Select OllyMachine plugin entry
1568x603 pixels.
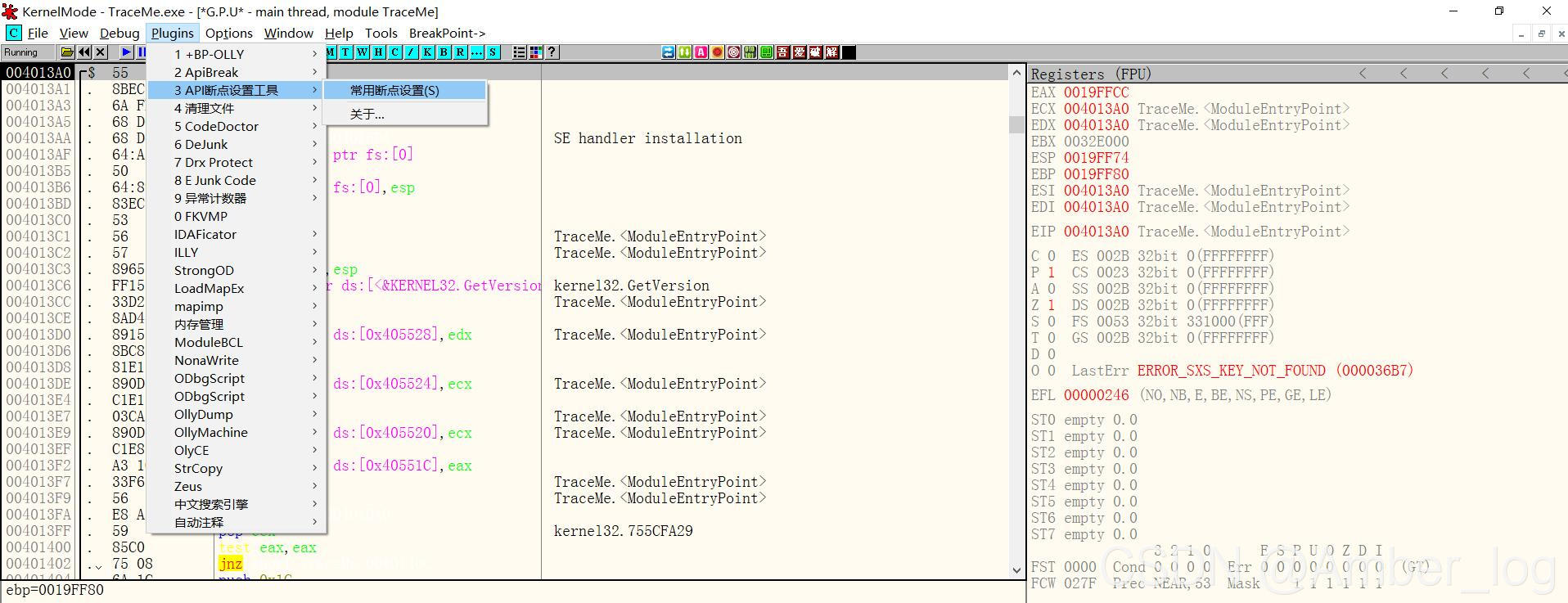(237, 432)
